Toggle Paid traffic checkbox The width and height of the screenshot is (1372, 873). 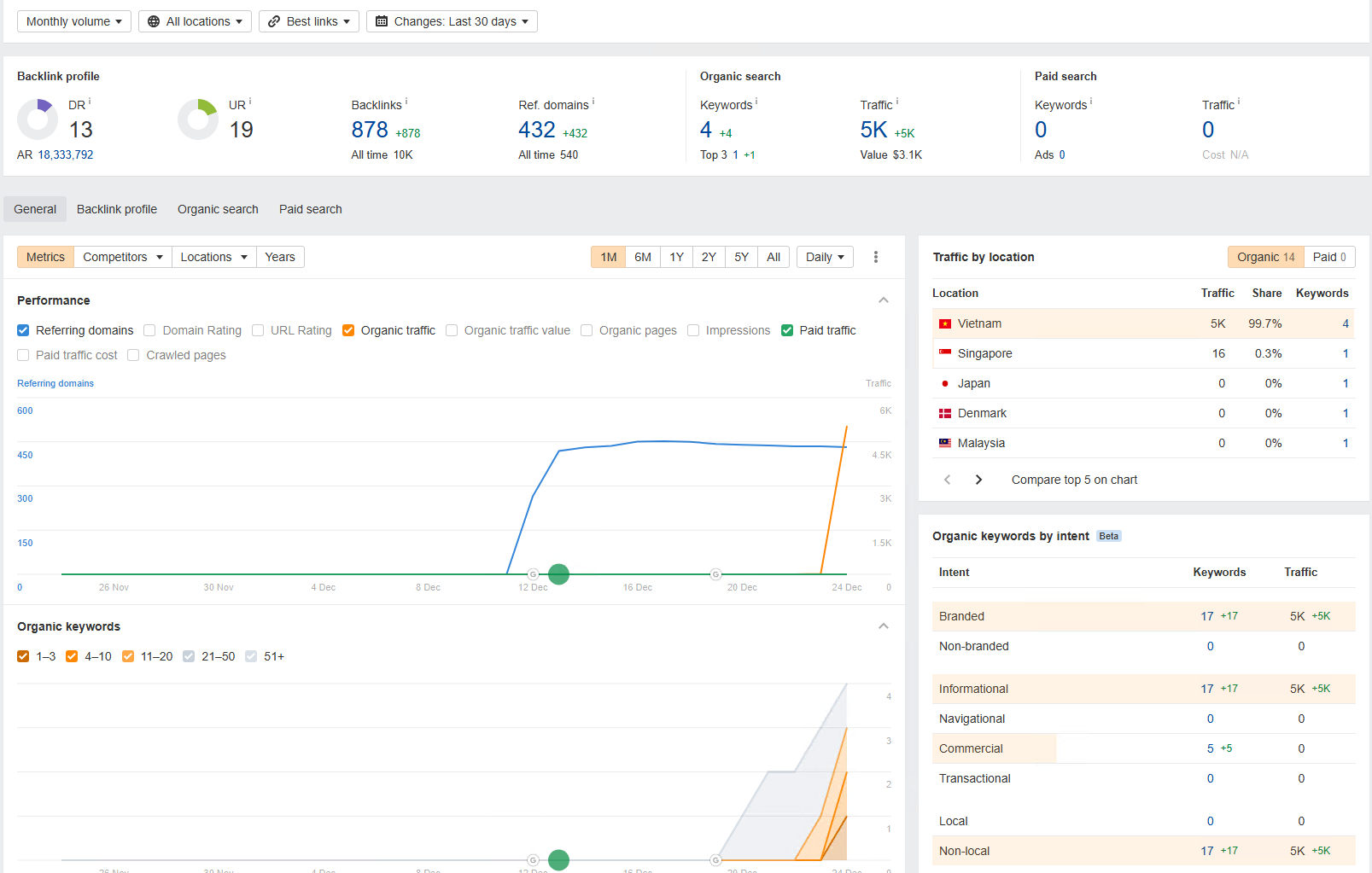click(x=787, y=330)
